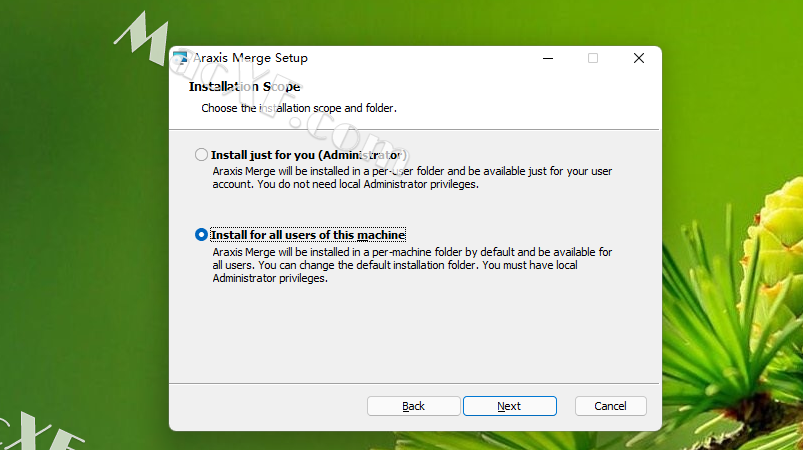Click the 'Araxis Merge Setup' title text
The height and width of the screenshot is (450, 803).
click(x=250, y=58)
